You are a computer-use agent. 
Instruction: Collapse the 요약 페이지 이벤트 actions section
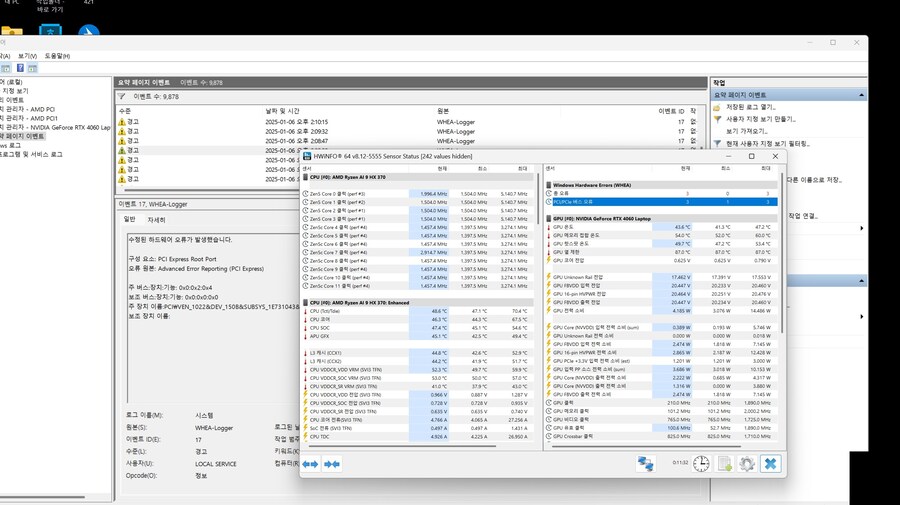click(x=860, y=94)
